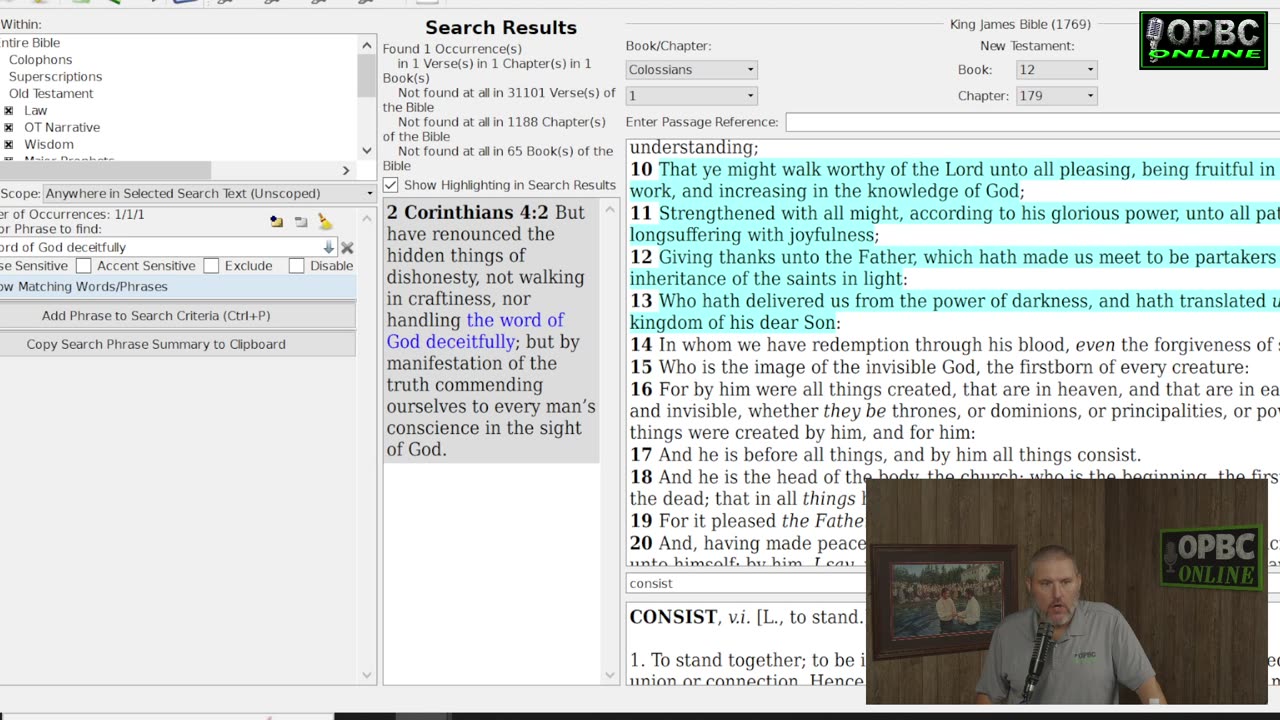
Task: Click verse 10 in the Colossians text
Action: (x=954, y=180)
